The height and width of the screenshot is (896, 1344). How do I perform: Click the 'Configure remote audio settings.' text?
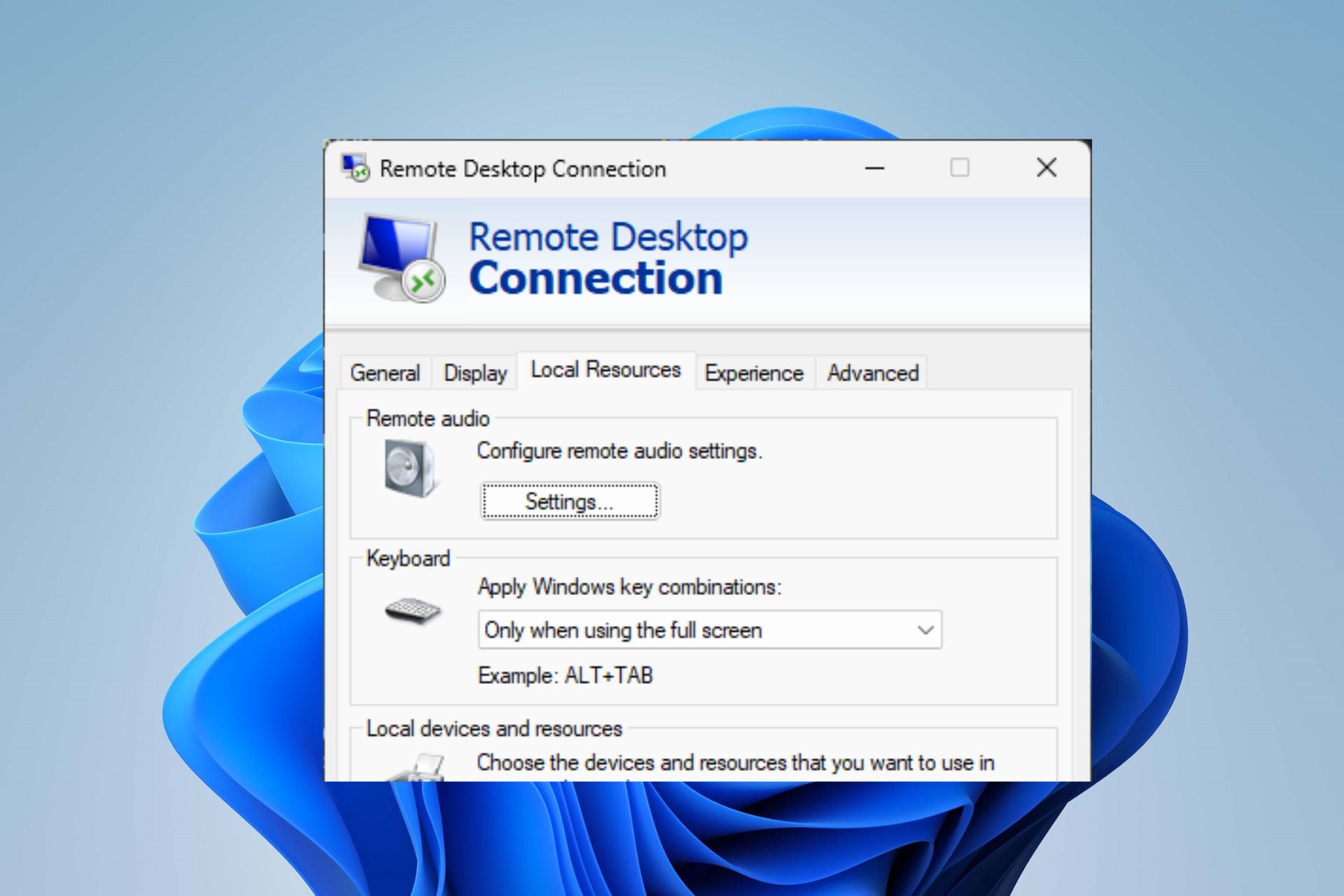coord(619,451)
